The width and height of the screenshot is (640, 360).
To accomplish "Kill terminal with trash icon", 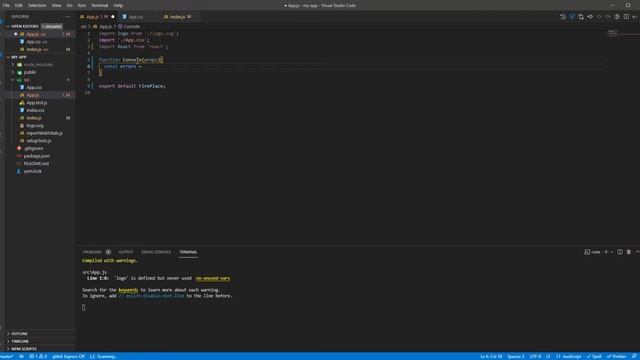I will pyautogui.click(x=629, y=252).
